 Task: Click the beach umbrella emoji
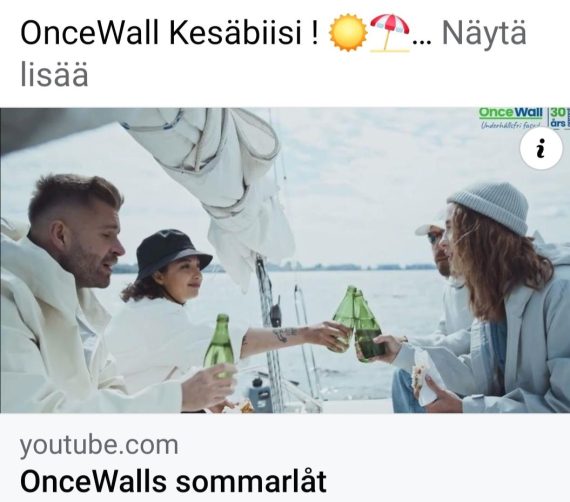coord(390,33)
